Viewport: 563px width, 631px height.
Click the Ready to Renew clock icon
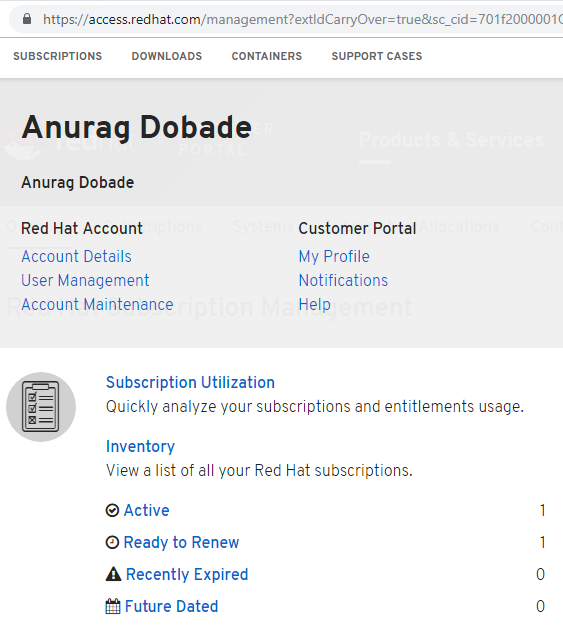pyautogui.click(x=112, y=542)
